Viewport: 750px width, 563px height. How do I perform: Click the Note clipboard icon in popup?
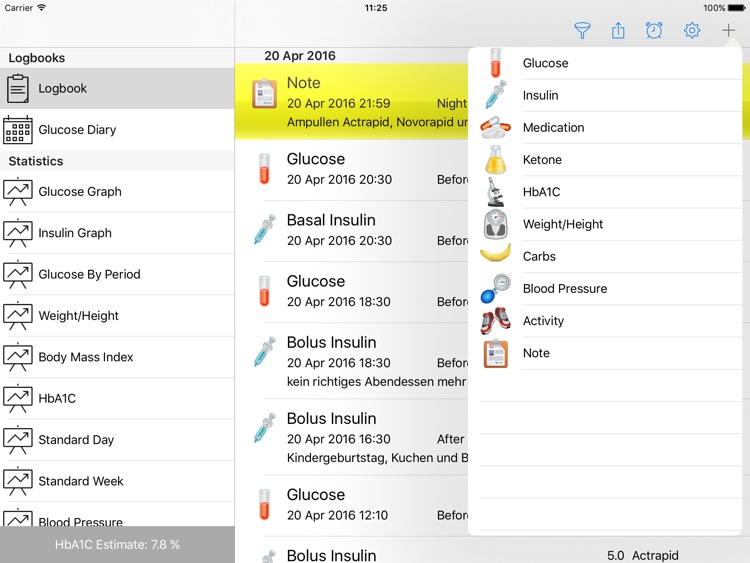(496, 353)
